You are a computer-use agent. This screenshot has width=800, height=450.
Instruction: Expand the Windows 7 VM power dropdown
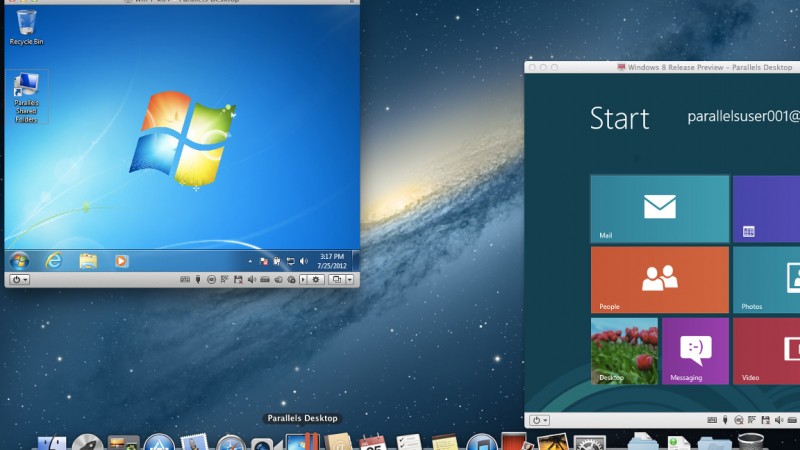coord(19,280)
